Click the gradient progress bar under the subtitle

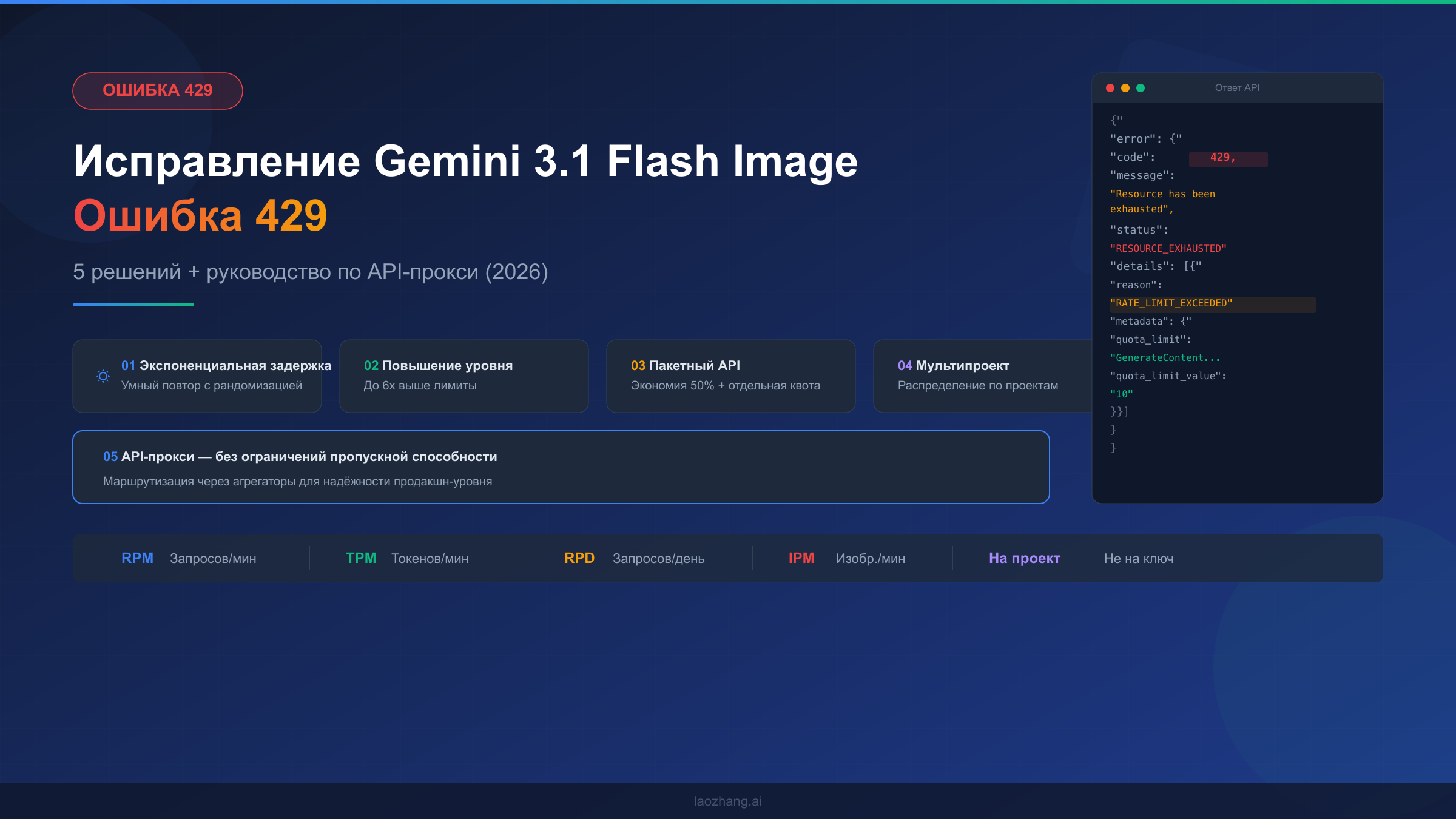click(x=133, y=303)
